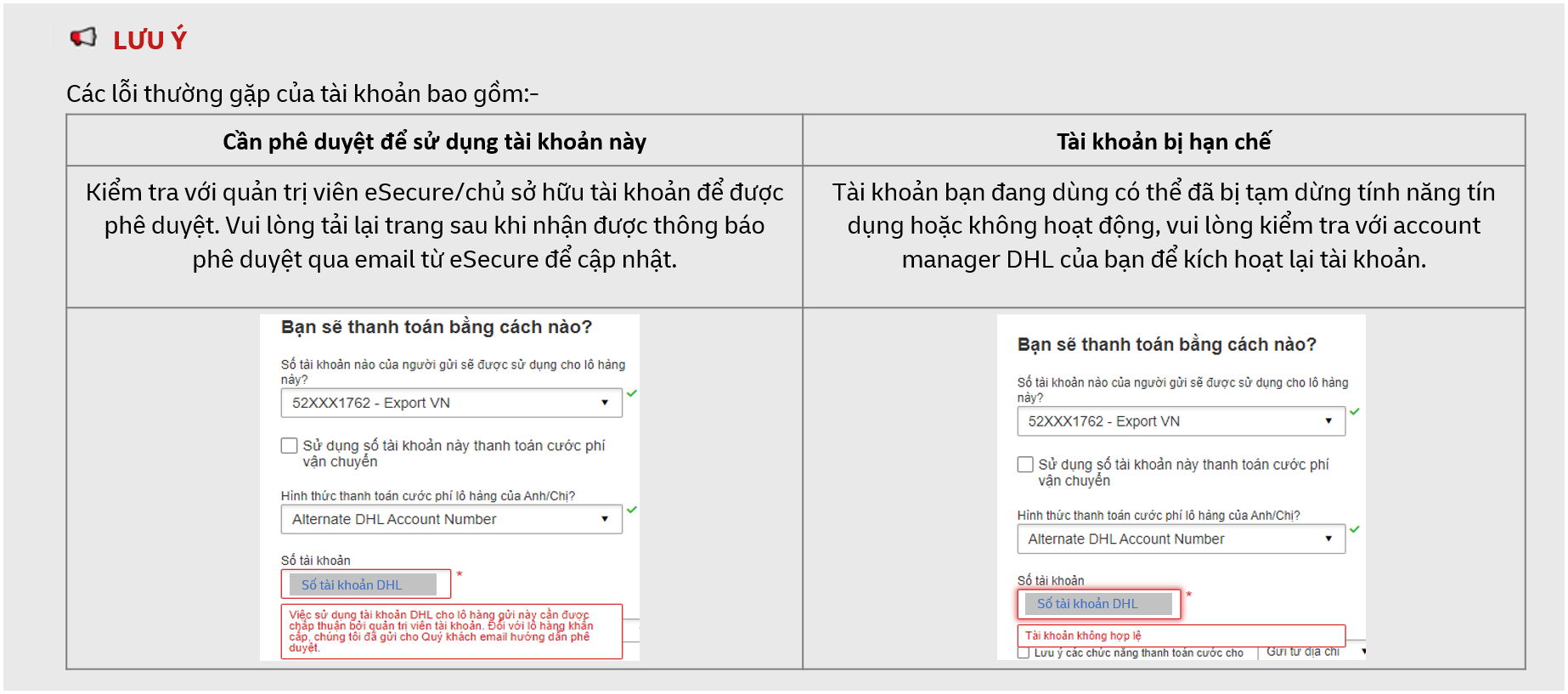Toggle the Lưu ý các chức năng thanh toán checkbox
The height and width of the screenshot is (694, 1568).
(1024, 652)
